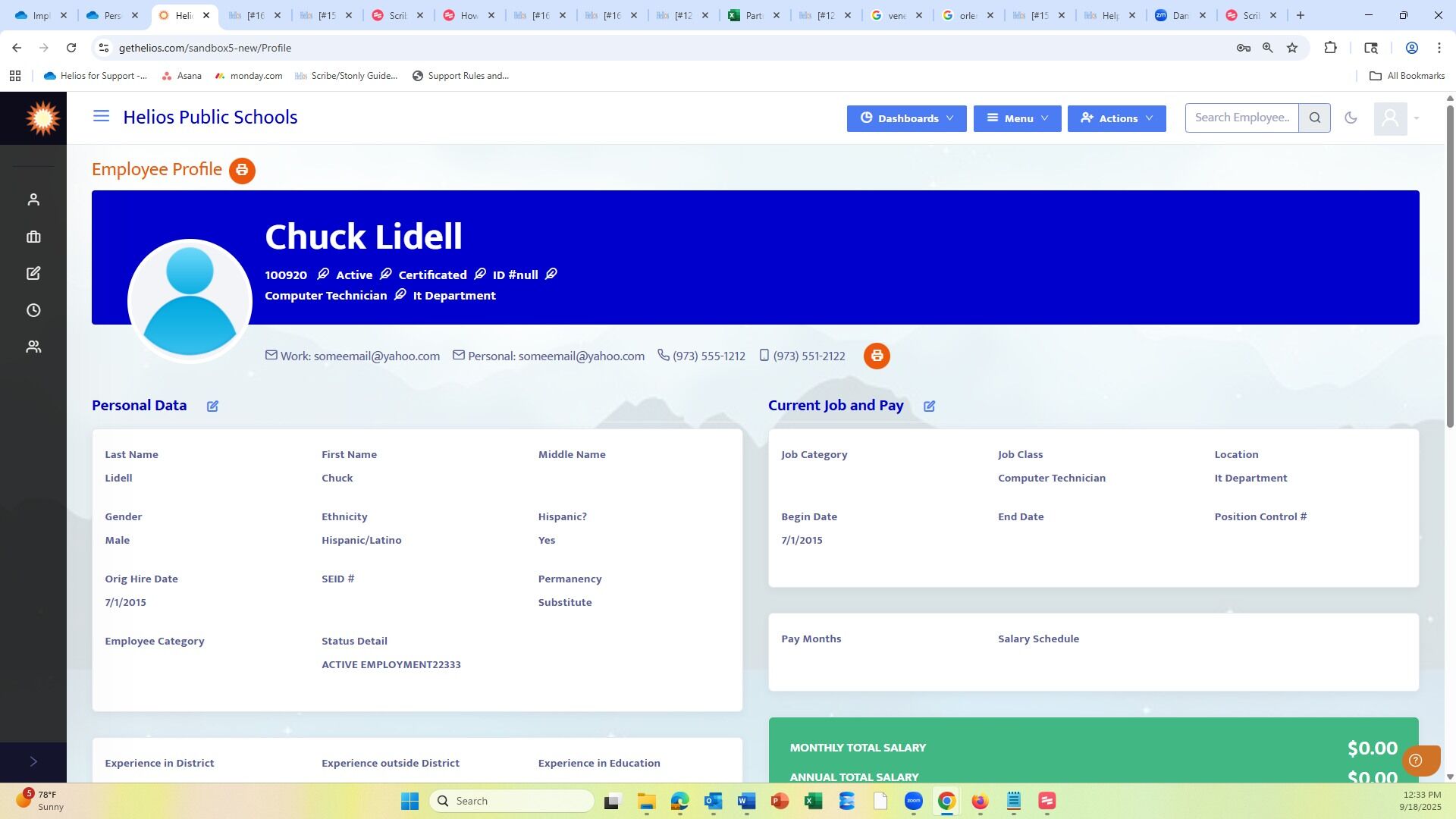Click the edit feather icon next to 100920
This screenshot has height=819, width=1456.
322,275
